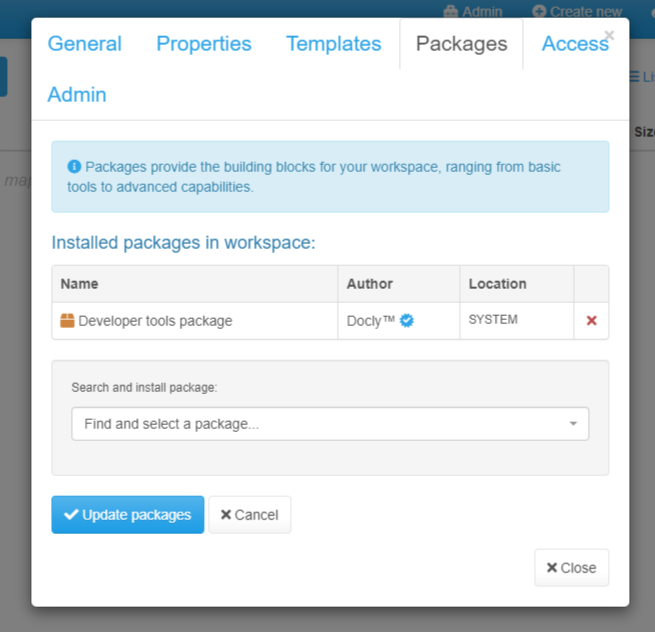Select the active Packages tab

click(x=461, y=44)
